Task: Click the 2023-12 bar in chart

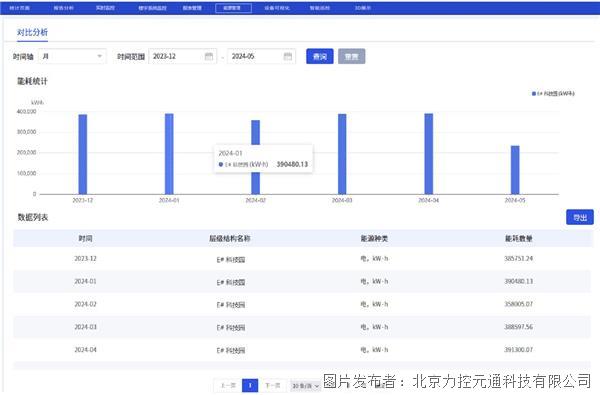Action: point(83,154)
